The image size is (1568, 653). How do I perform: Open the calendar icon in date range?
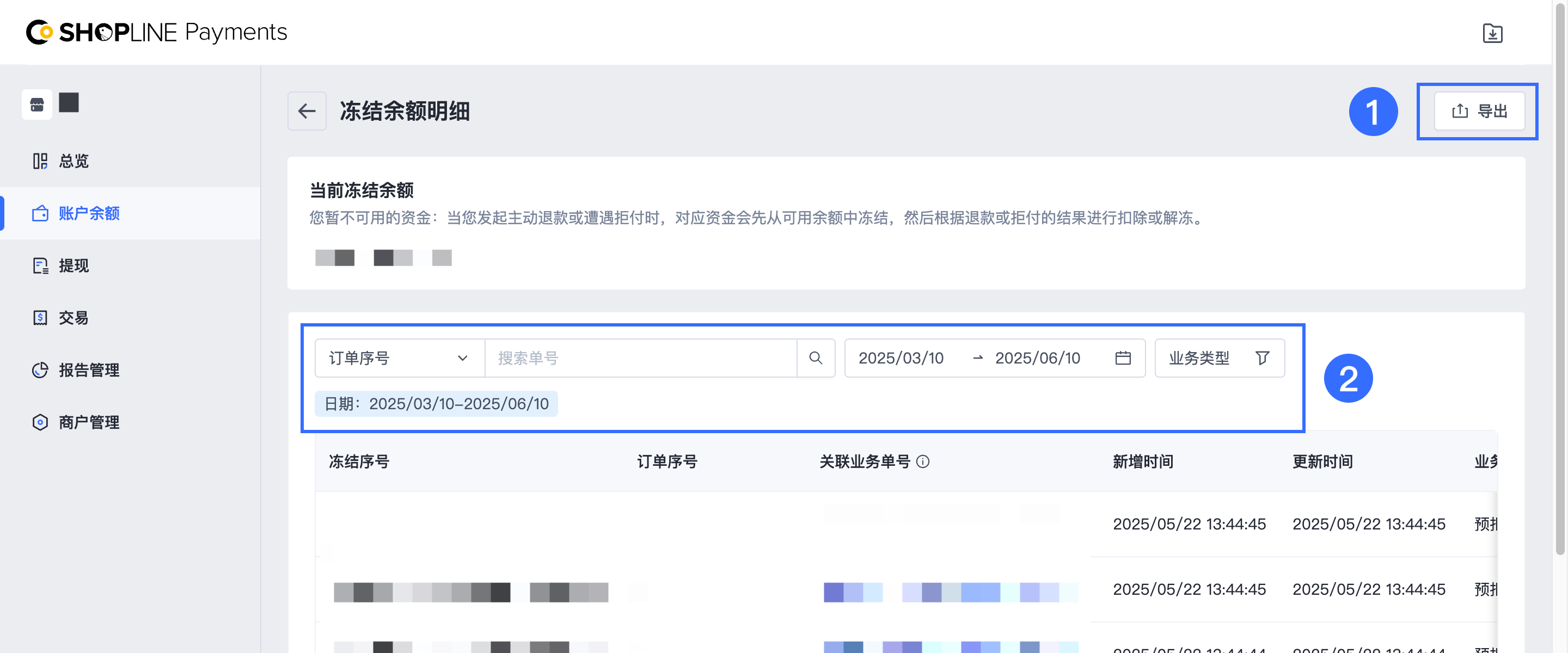coord(1123,358)
